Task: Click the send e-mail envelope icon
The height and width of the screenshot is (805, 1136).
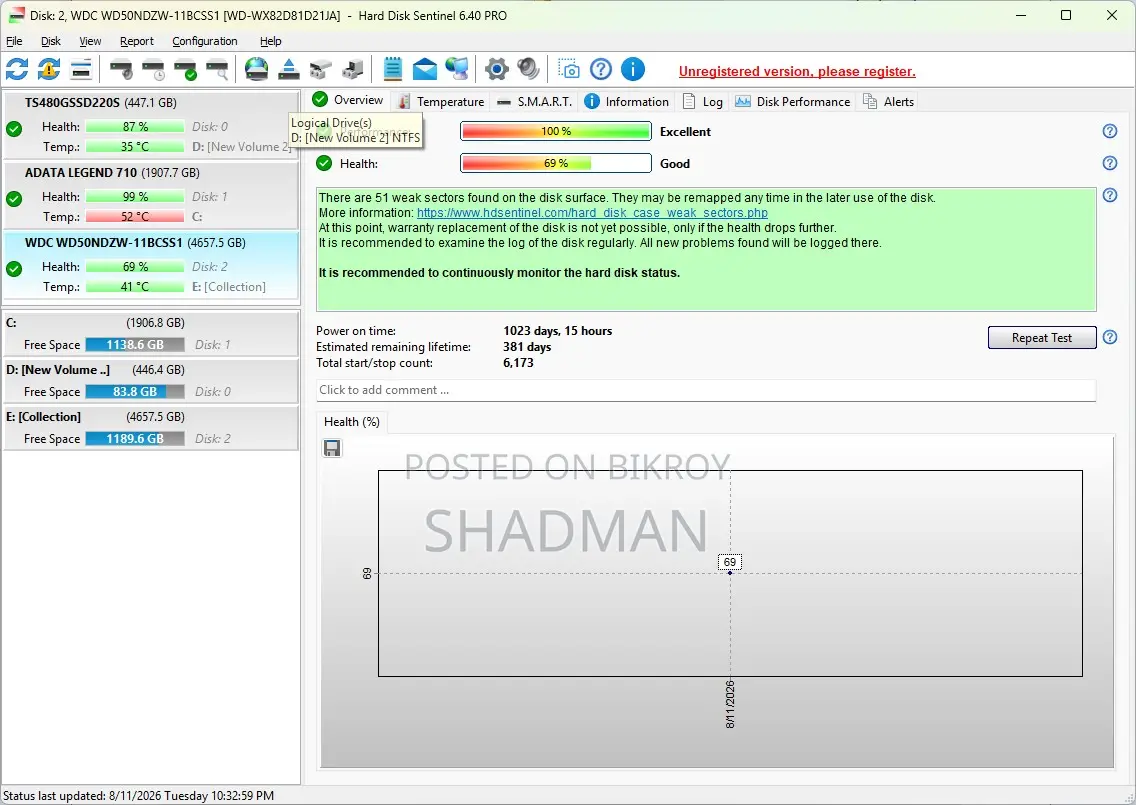Action: click(425, 70)
